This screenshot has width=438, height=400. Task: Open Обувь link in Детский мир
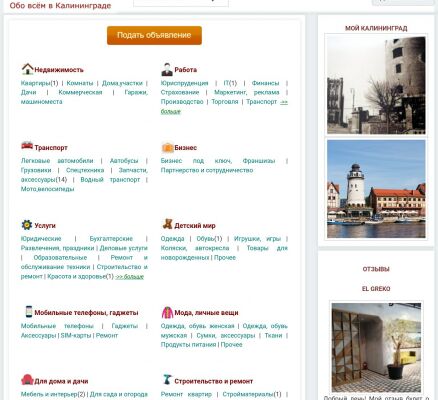(205, 239)
